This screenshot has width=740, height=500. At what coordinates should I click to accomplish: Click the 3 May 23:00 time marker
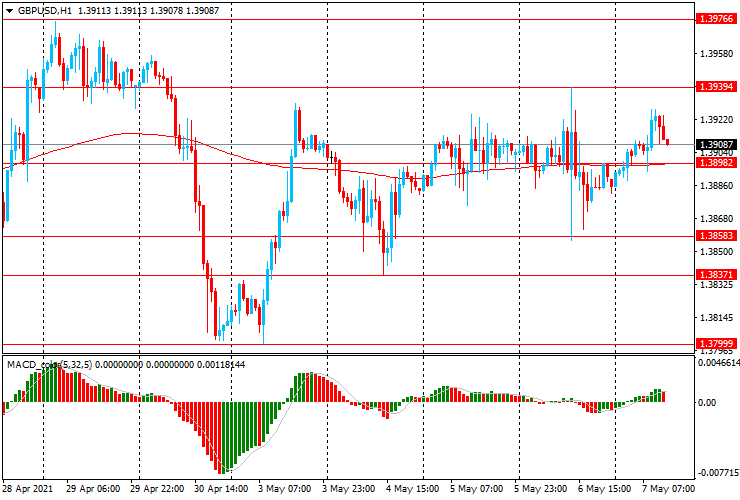pos(349,489)
